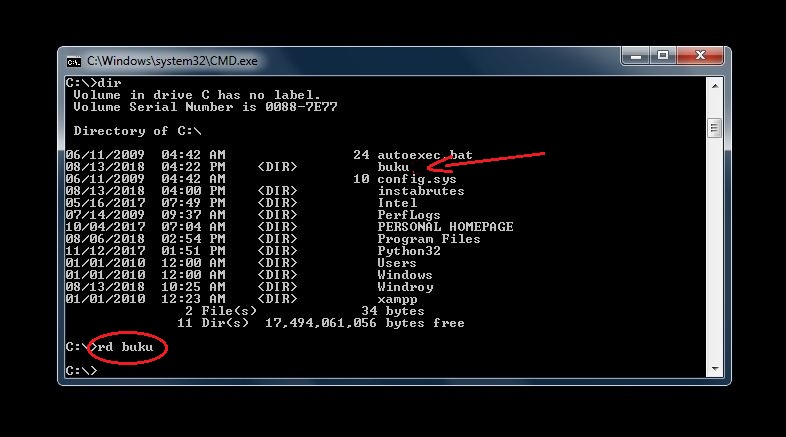
Task: Click the 'Directory of C:\' line
Action: point(137,131)
